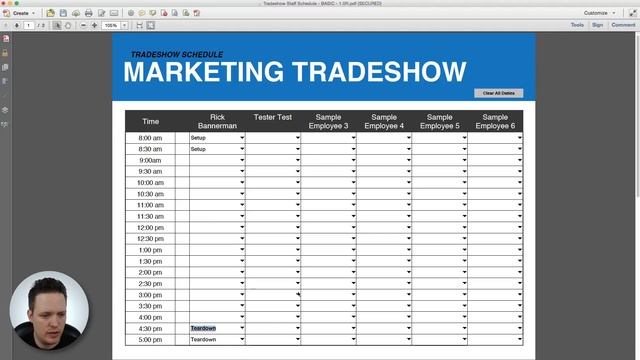Click the TRADESHOW SCHEDULE subtitle

[x=177, y=54]
